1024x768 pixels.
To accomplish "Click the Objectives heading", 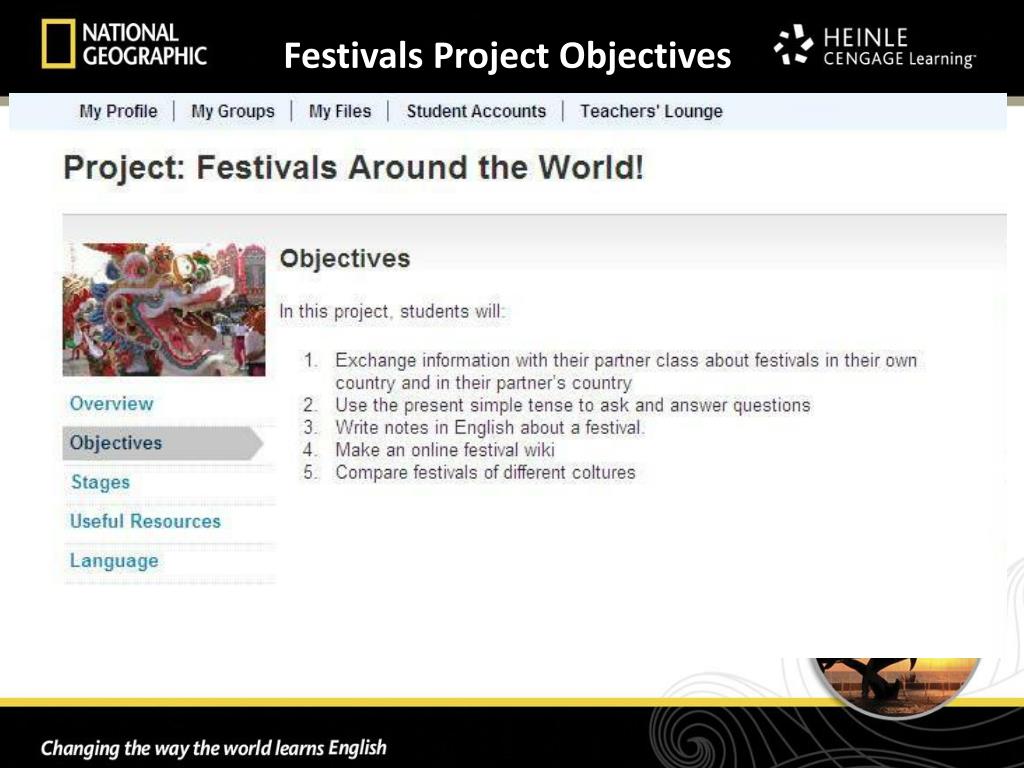I will click(x=345, y=259).
